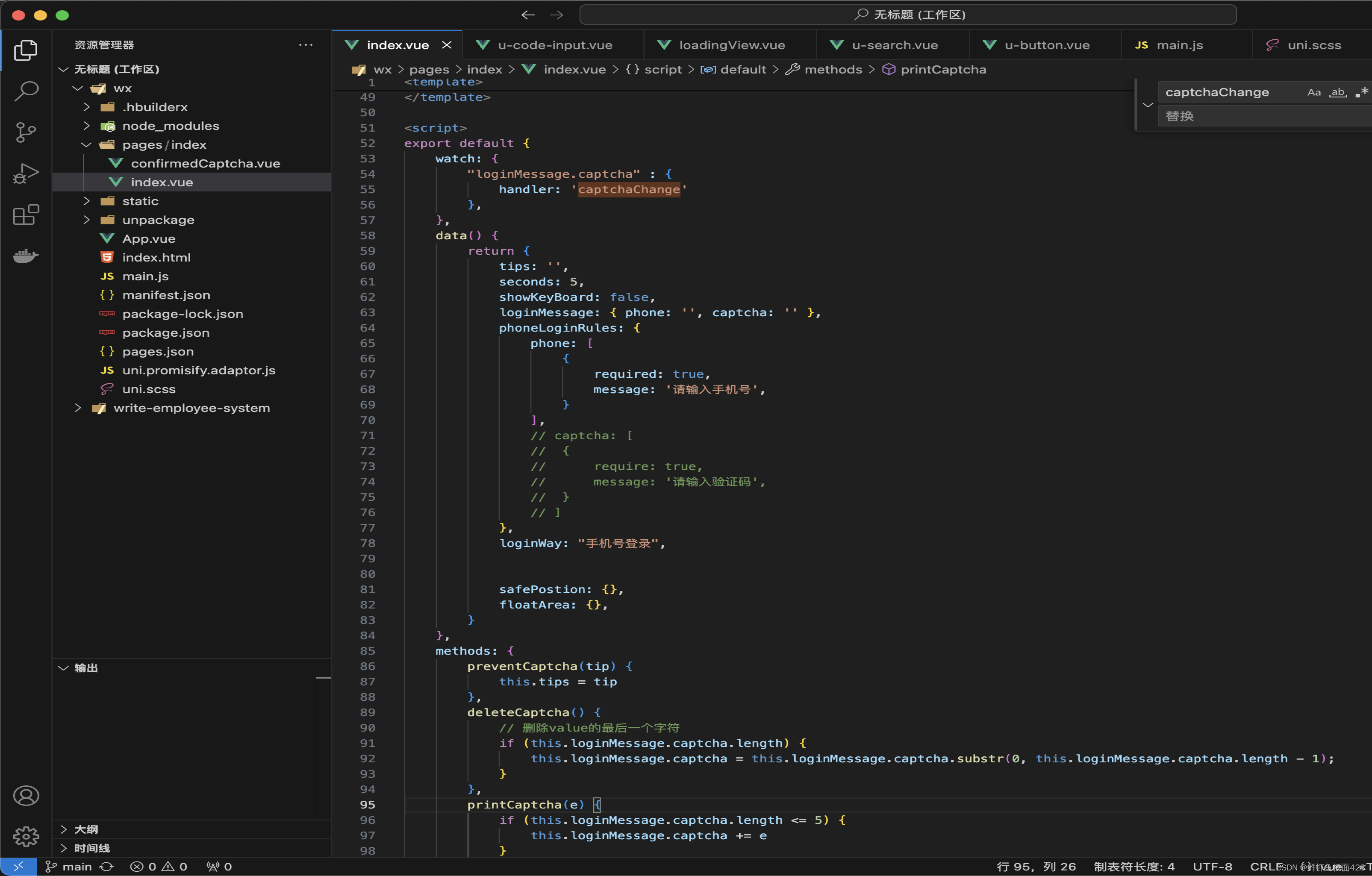Collapse the 无标题 (工作区) workspace root
The width and height of the screenshot is (1372, 876).
coord(63,69)
